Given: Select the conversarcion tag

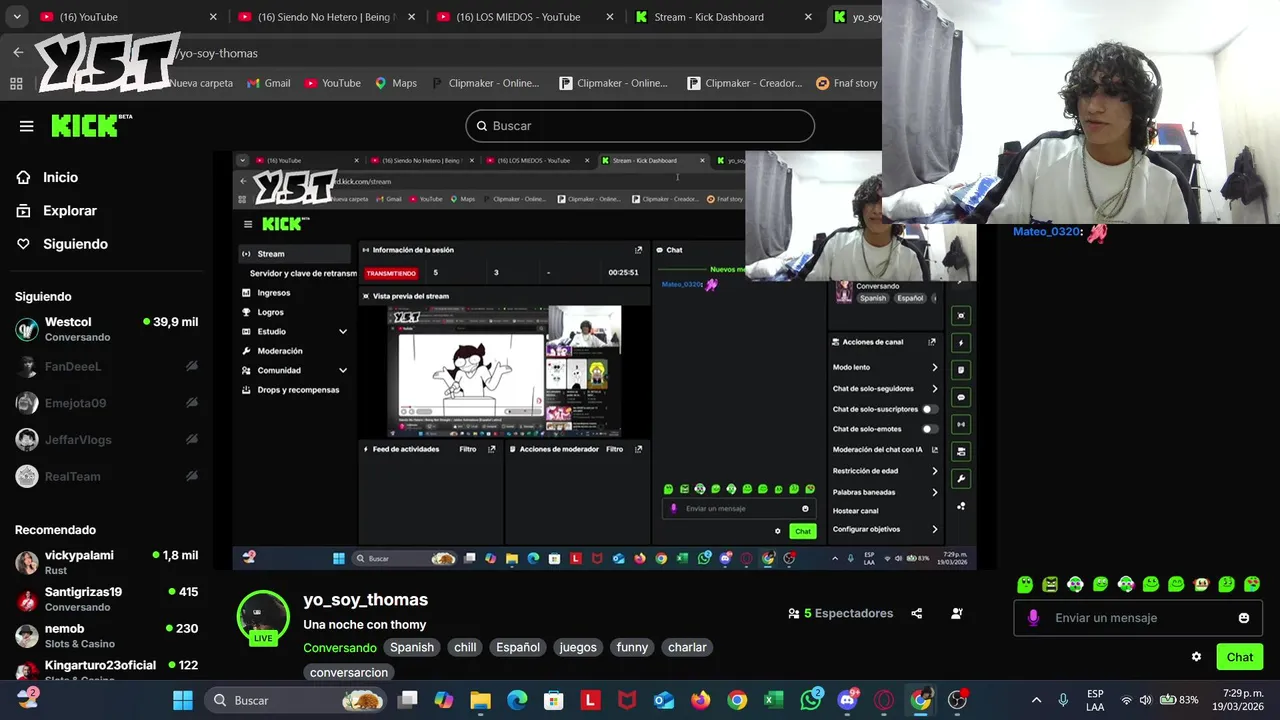Looking at the screenshot, I should click(x=349, y=672).
